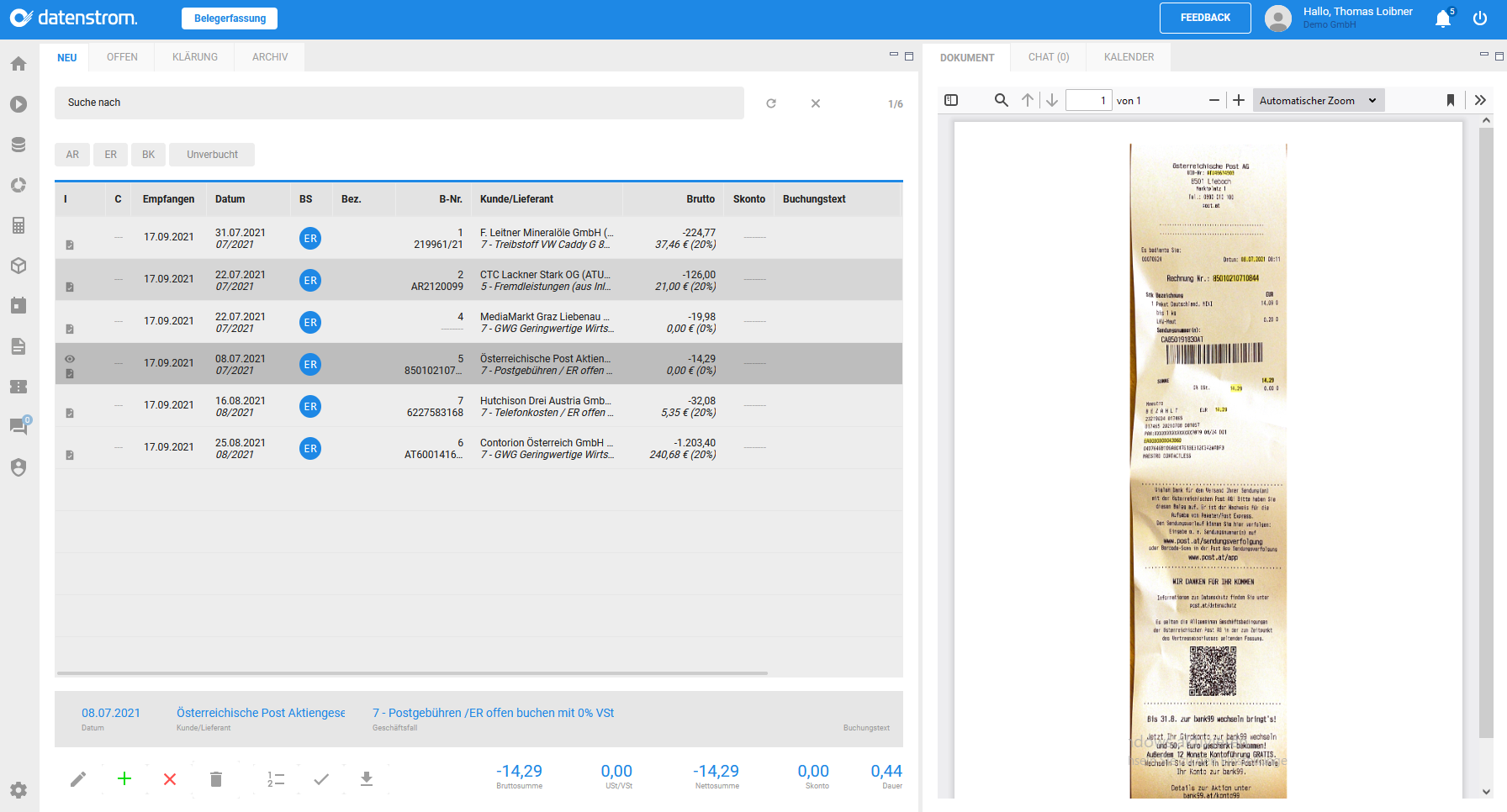Open the numbered list / sorting icon

pyautogui.click(x=274, y=779)
